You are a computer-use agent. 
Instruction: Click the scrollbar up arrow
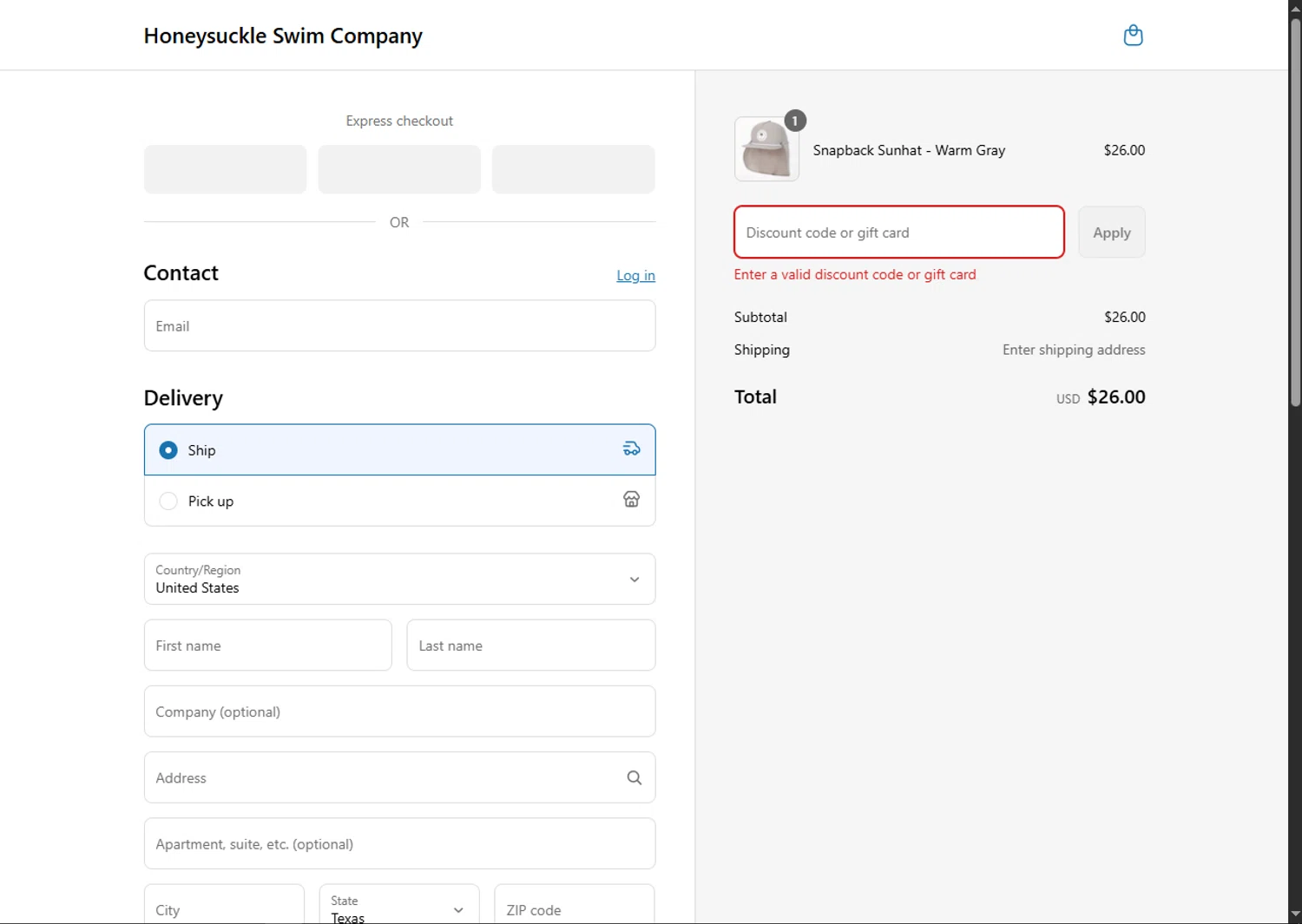coord(1295,8)
